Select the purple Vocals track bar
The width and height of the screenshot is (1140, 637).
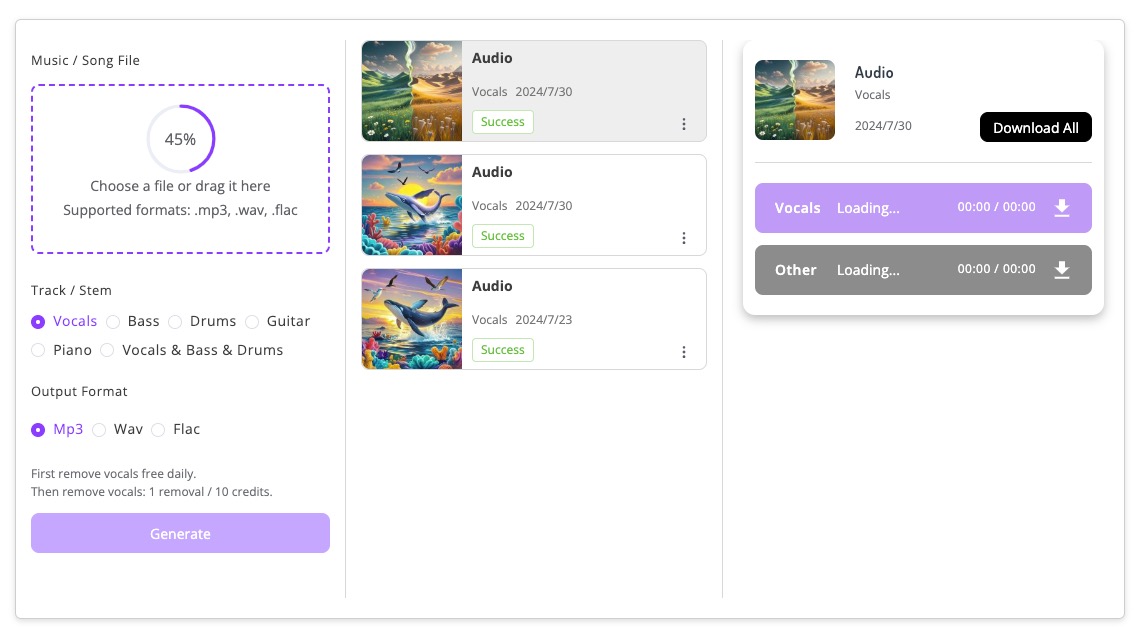[923, 208]
